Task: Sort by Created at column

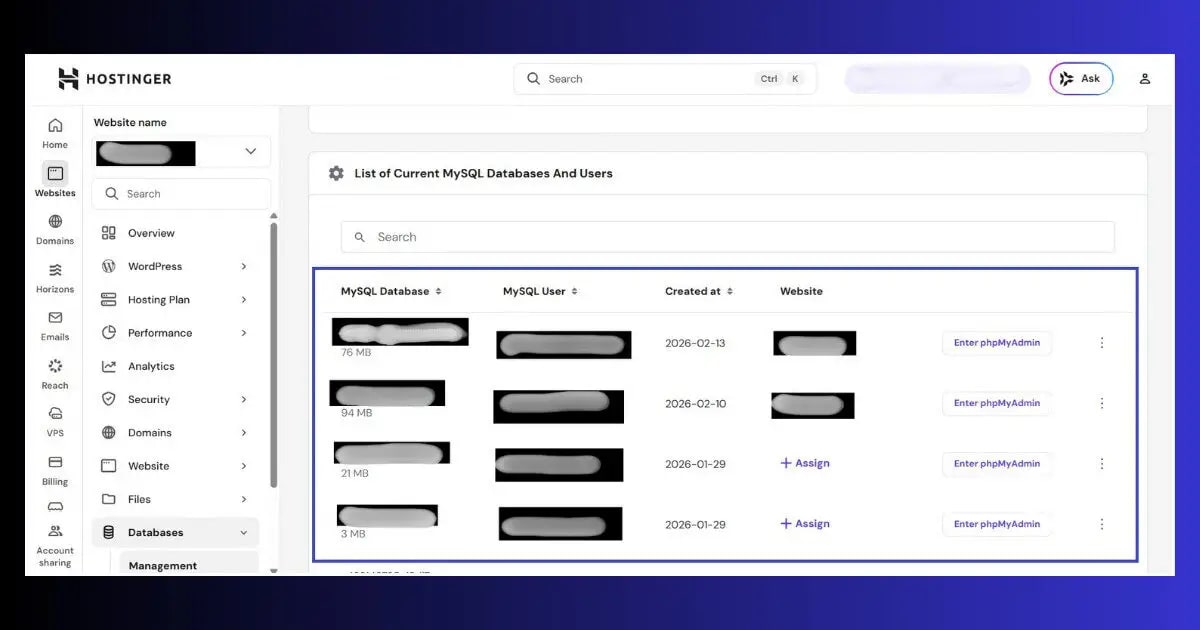Action: (699, 291)
